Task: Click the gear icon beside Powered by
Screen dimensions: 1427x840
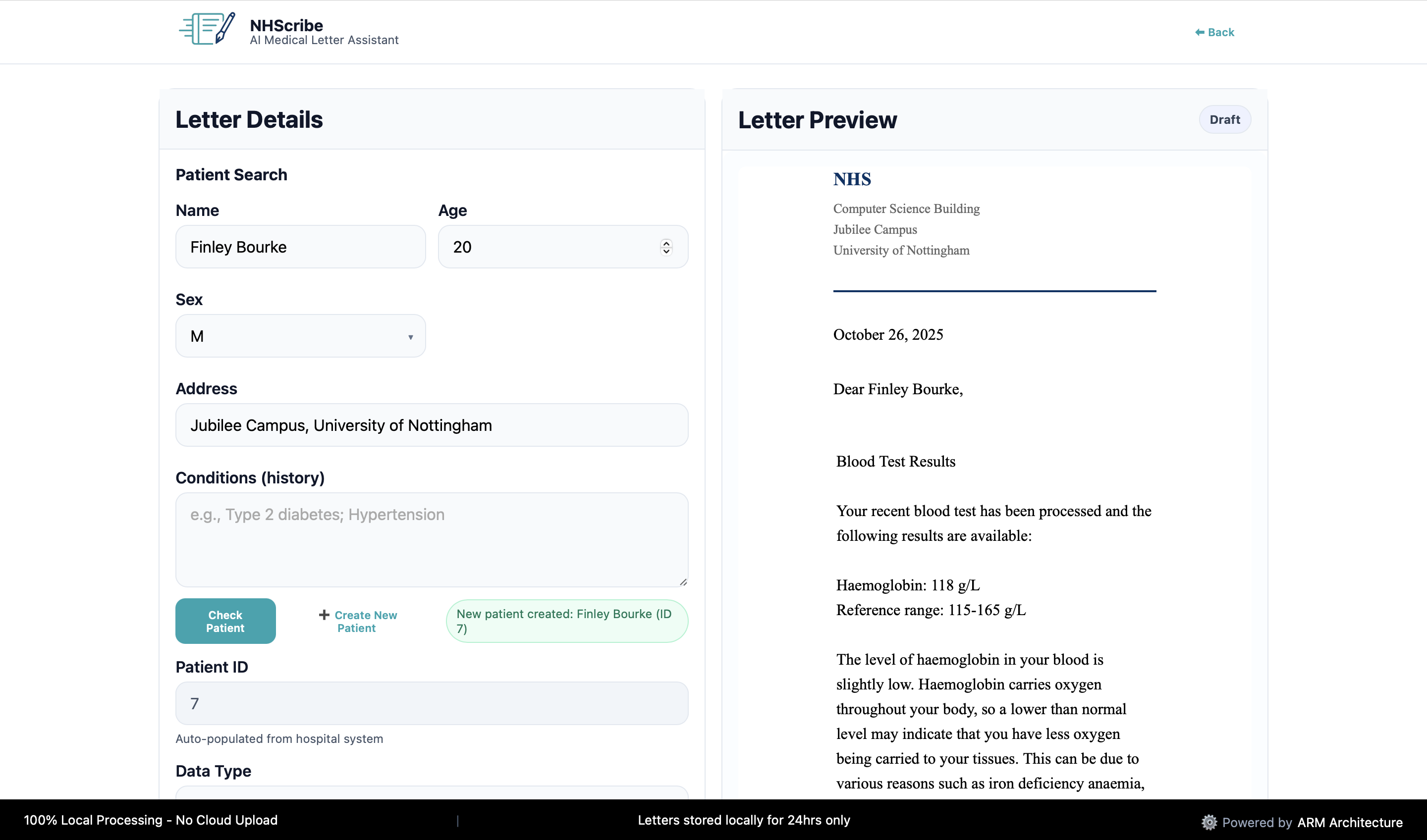Action: coord(1208,822)
